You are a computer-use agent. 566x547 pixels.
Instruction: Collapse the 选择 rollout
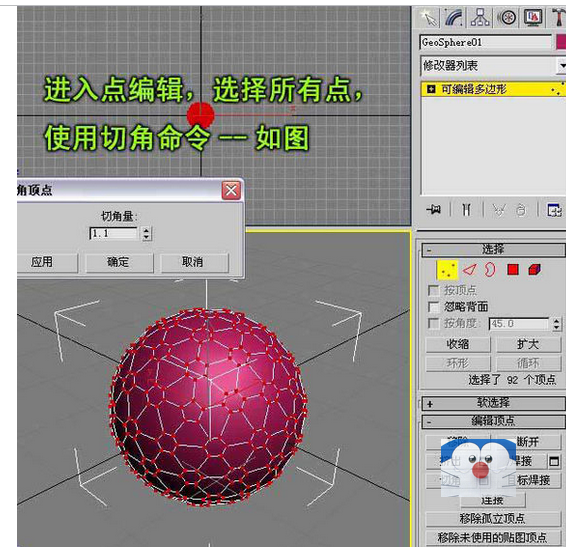(493, 249)
